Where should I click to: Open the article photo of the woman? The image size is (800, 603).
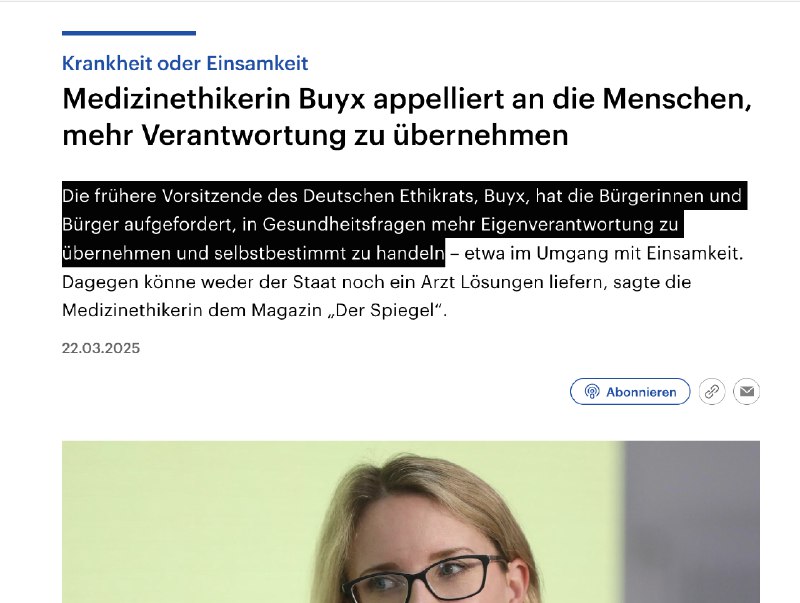tap(411, 522)
